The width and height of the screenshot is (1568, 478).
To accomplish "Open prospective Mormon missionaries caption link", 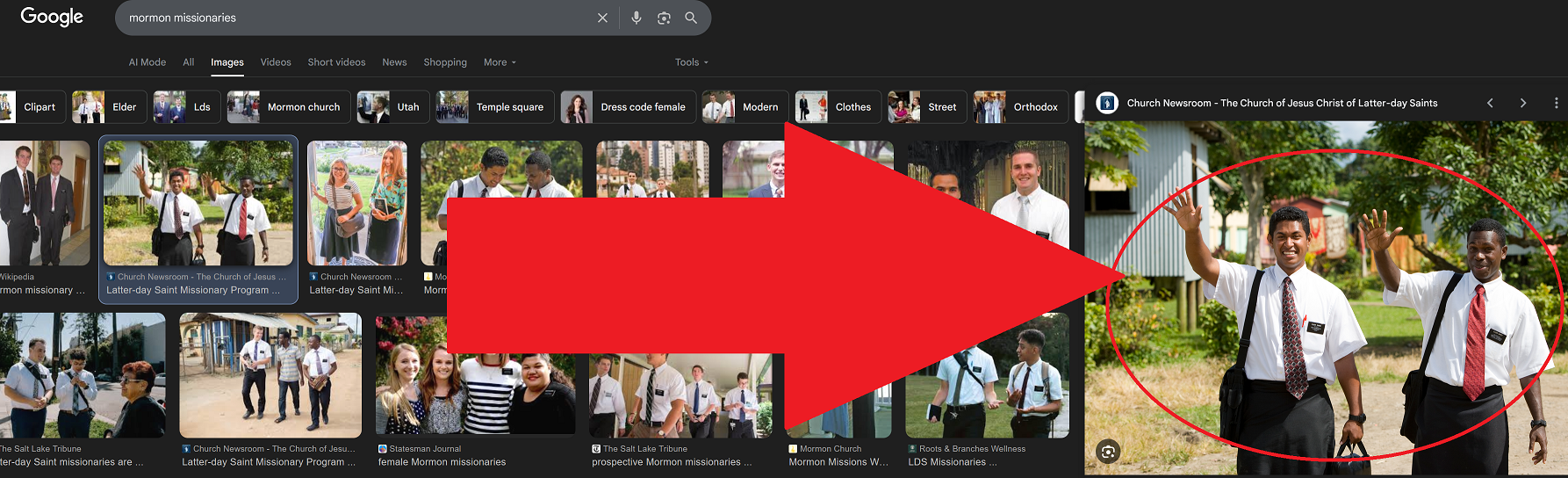I will point(672,462).
